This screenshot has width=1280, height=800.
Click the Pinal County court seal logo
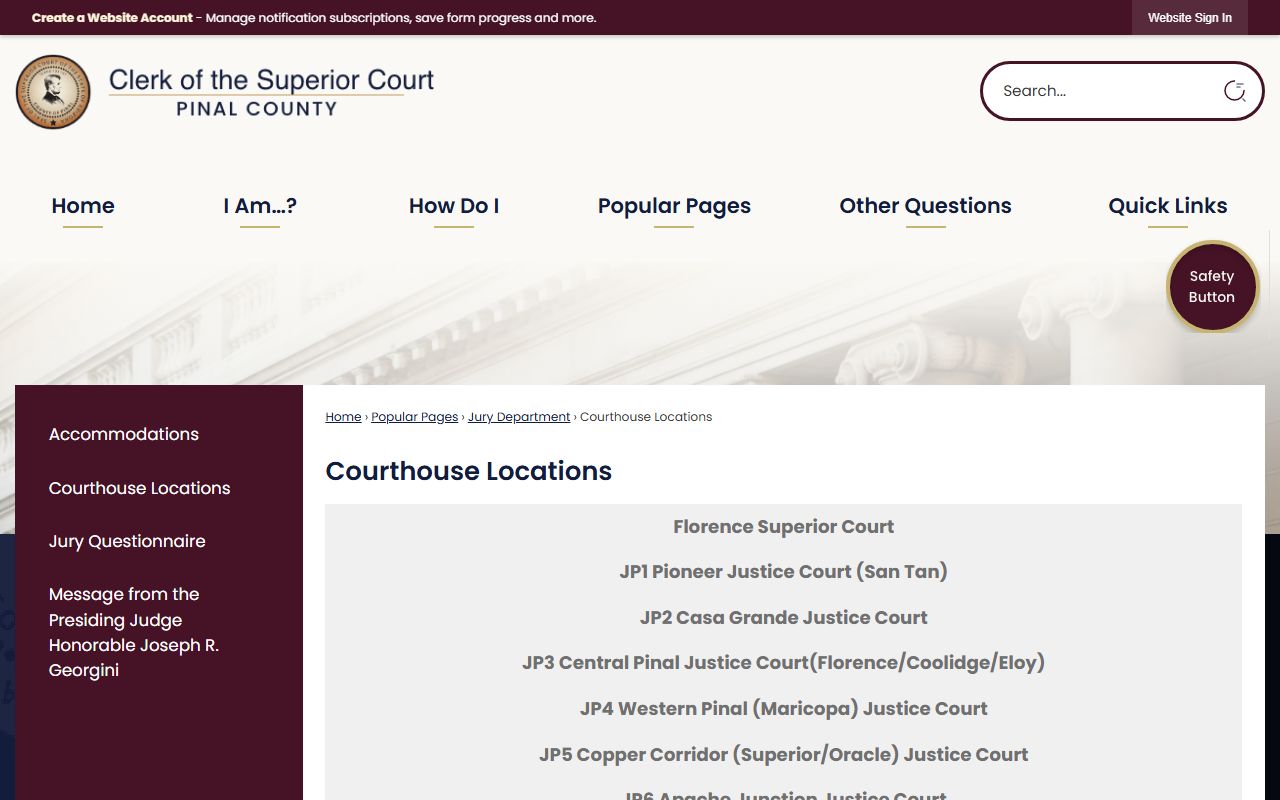click(53, 92)
